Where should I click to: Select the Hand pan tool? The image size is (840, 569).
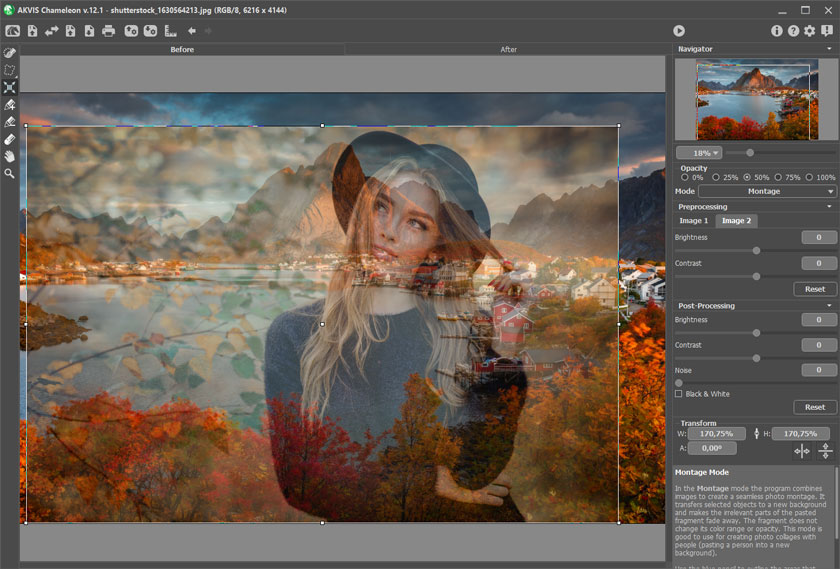10,156
